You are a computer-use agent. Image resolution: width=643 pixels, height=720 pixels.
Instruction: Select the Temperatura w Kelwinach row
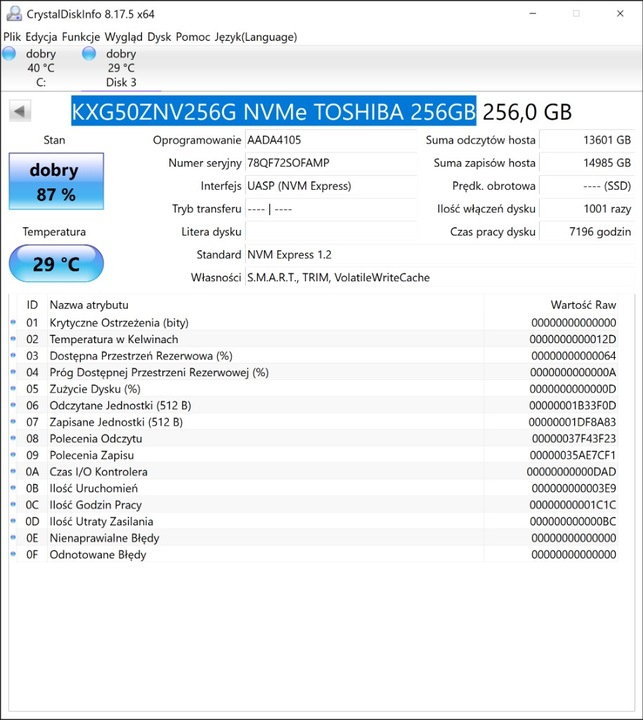tap(314, 339)
